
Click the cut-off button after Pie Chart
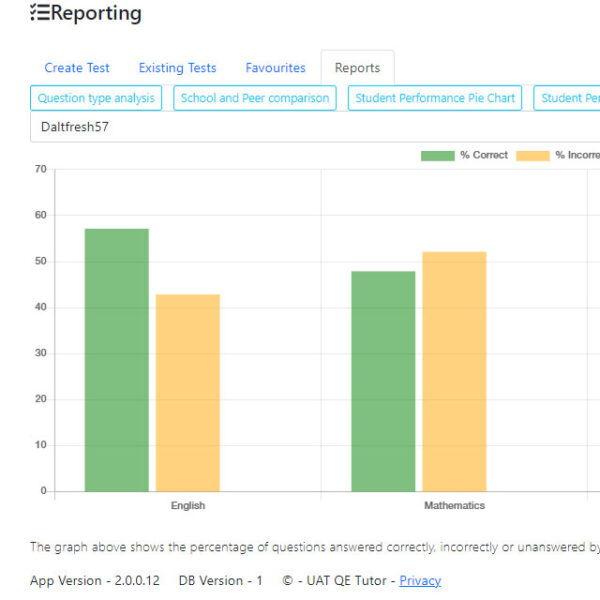(568, 98)
